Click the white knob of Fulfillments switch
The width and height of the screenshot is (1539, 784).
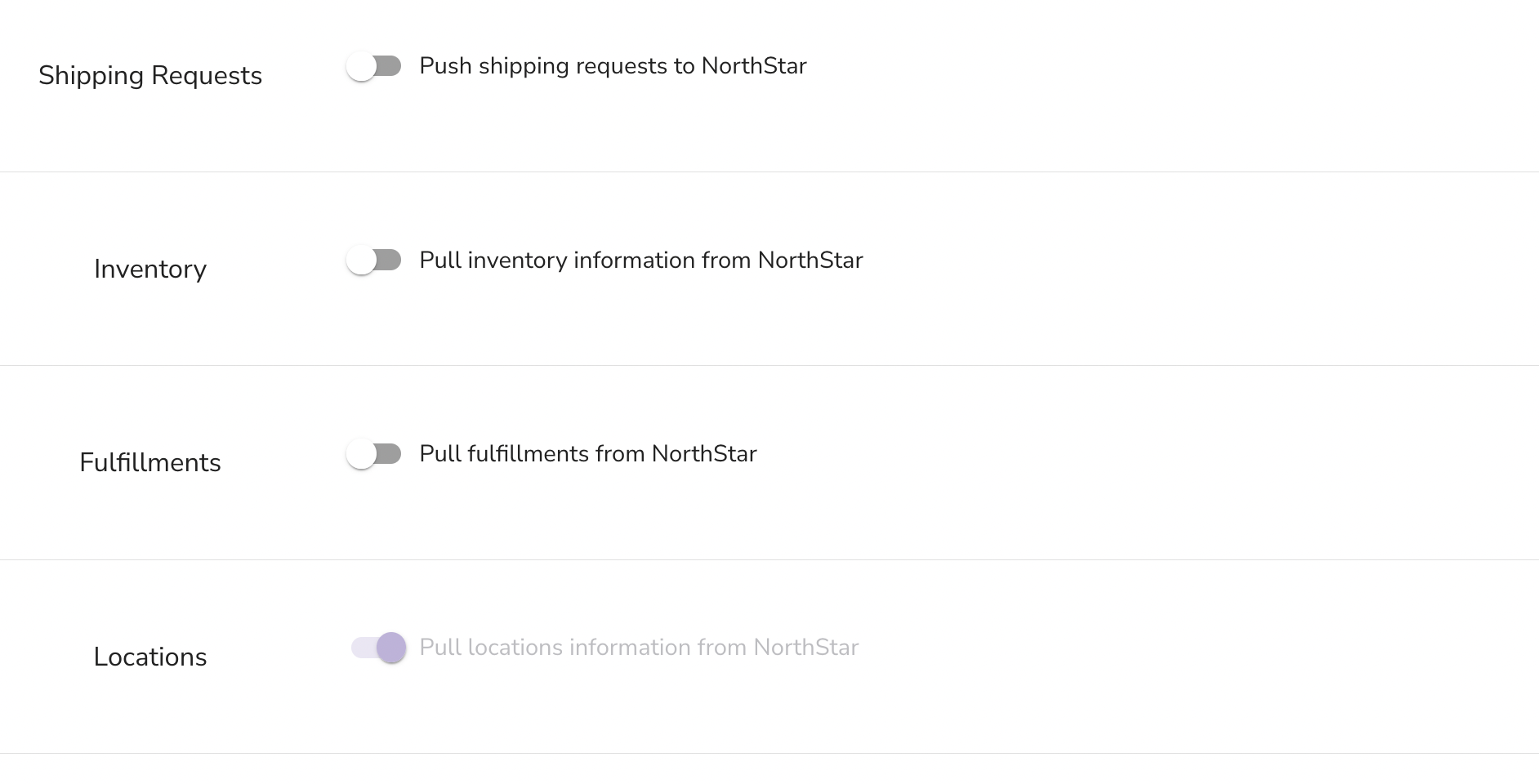click(x=361, y=454)
